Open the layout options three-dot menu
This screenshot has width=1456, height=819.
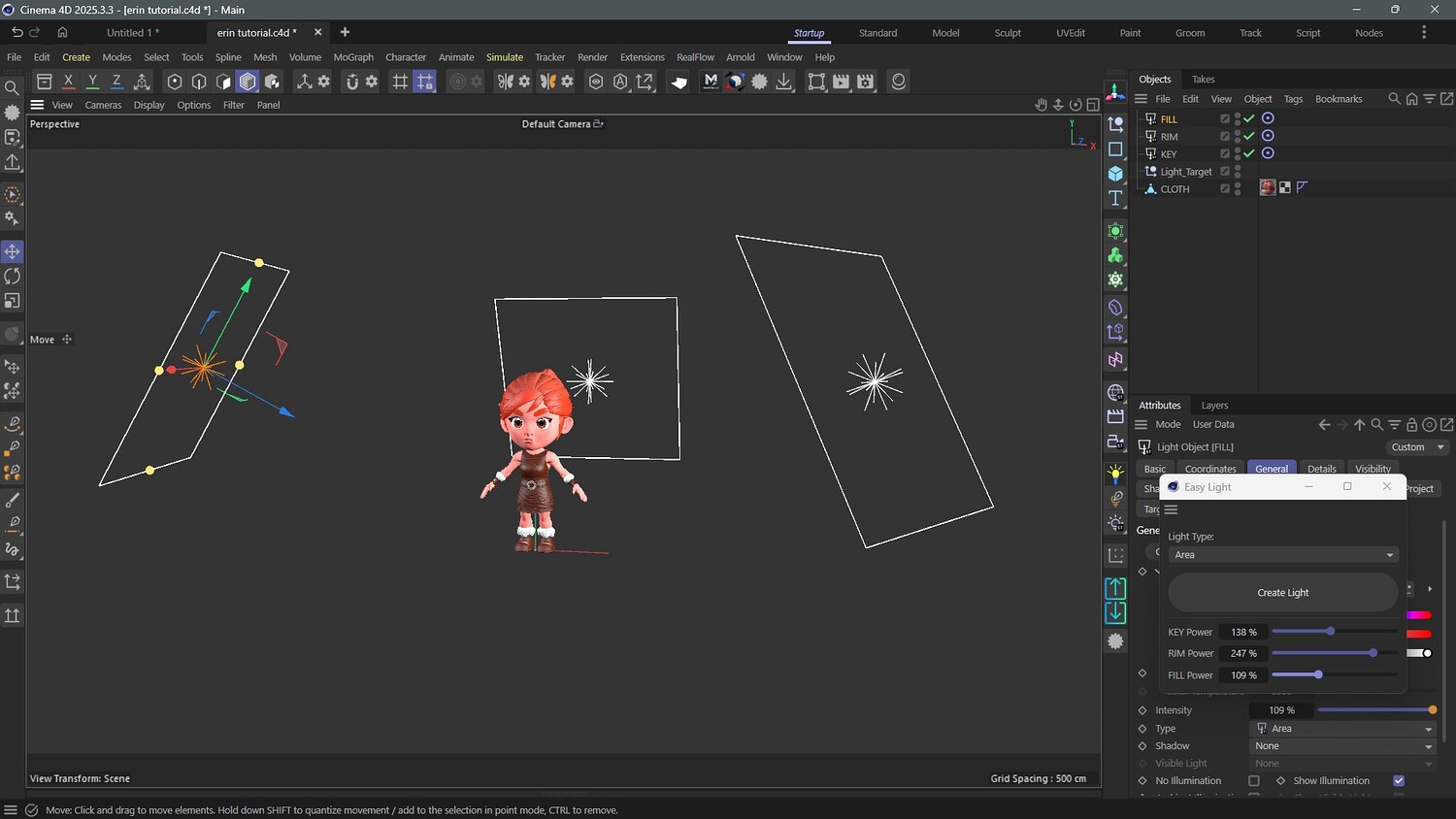tap(1424, 33)
